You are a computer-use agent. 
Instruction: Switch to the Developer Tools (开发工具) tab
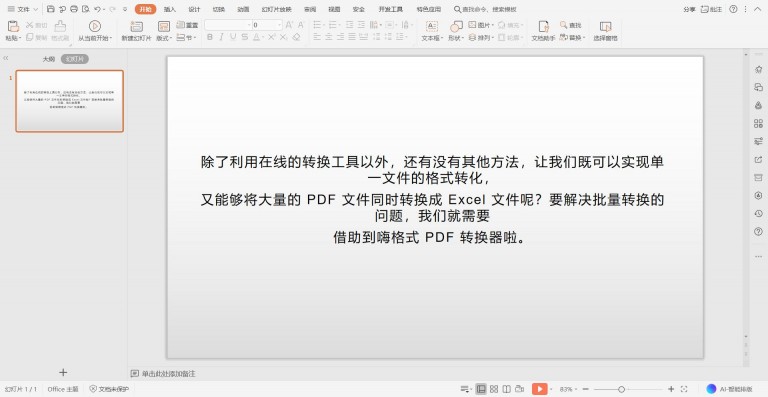pyautogui.click(x=391, y=9)
